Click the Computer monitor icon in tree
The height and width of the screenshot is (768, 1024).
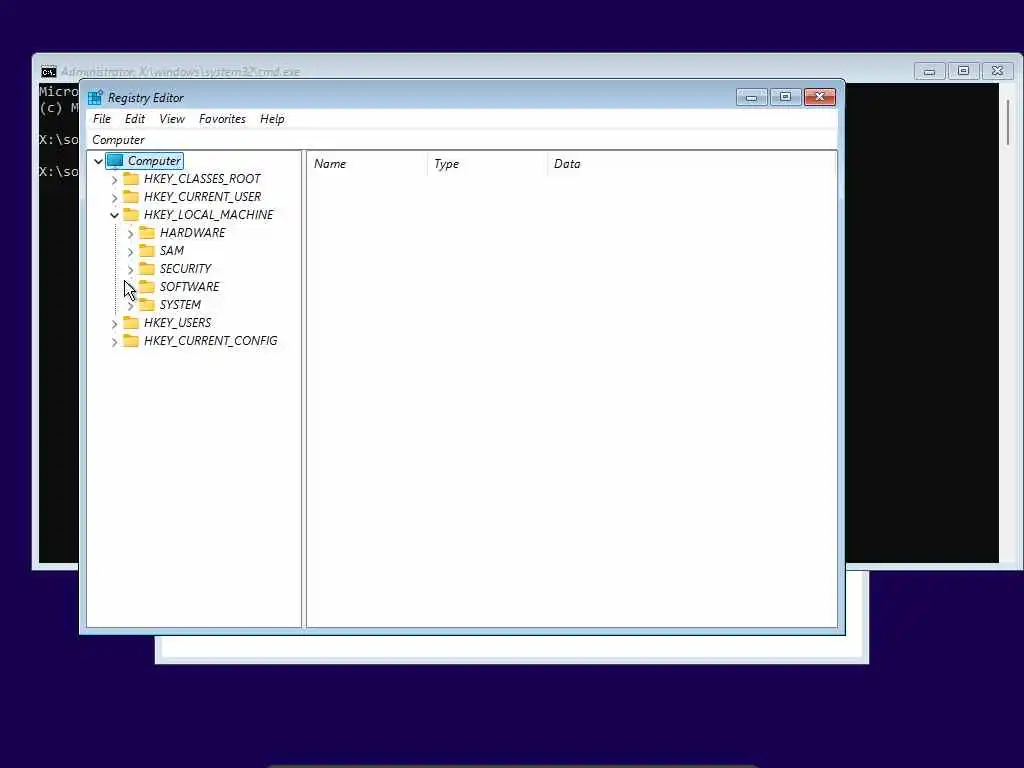pos(115,161)
